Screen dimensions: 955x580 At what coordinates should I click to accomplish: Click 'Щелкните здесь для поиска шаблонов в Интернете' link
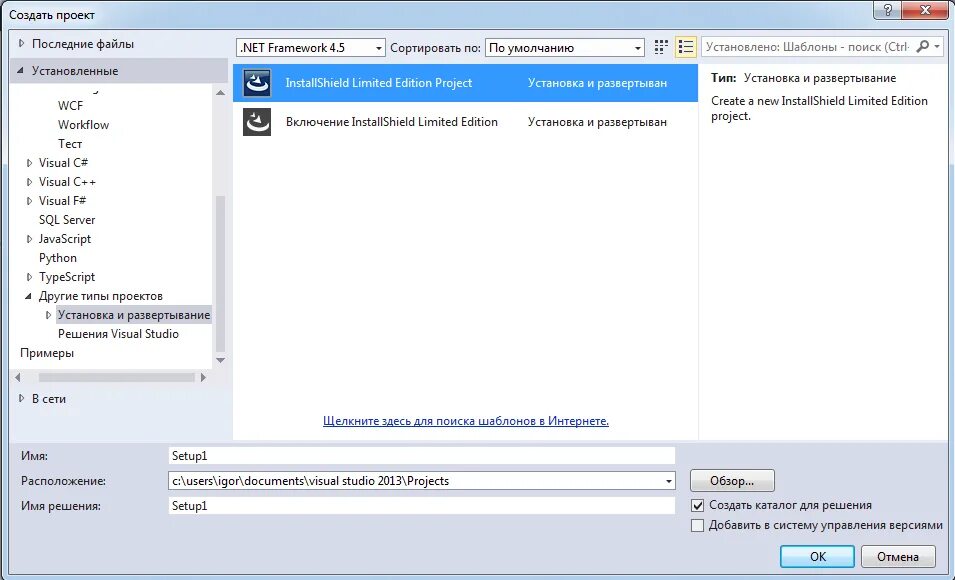coord(466,420)
